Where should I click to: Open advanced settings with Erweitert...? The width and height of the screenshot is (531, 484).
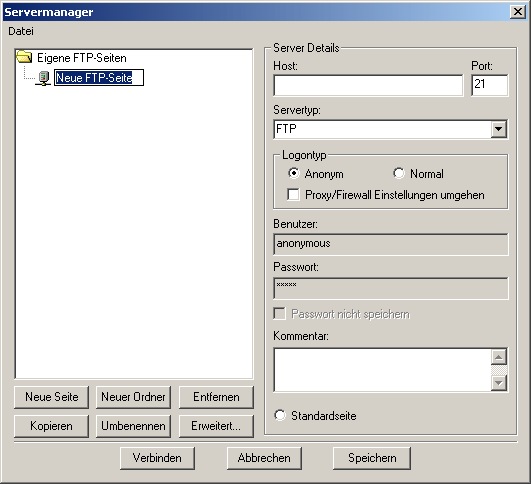coord(216,426)
